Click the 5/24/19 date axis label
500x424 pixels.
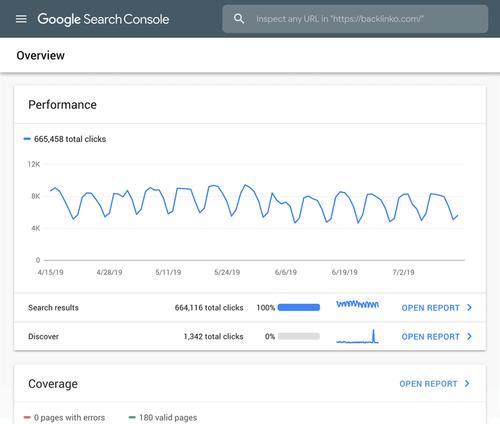click(227, 272)
